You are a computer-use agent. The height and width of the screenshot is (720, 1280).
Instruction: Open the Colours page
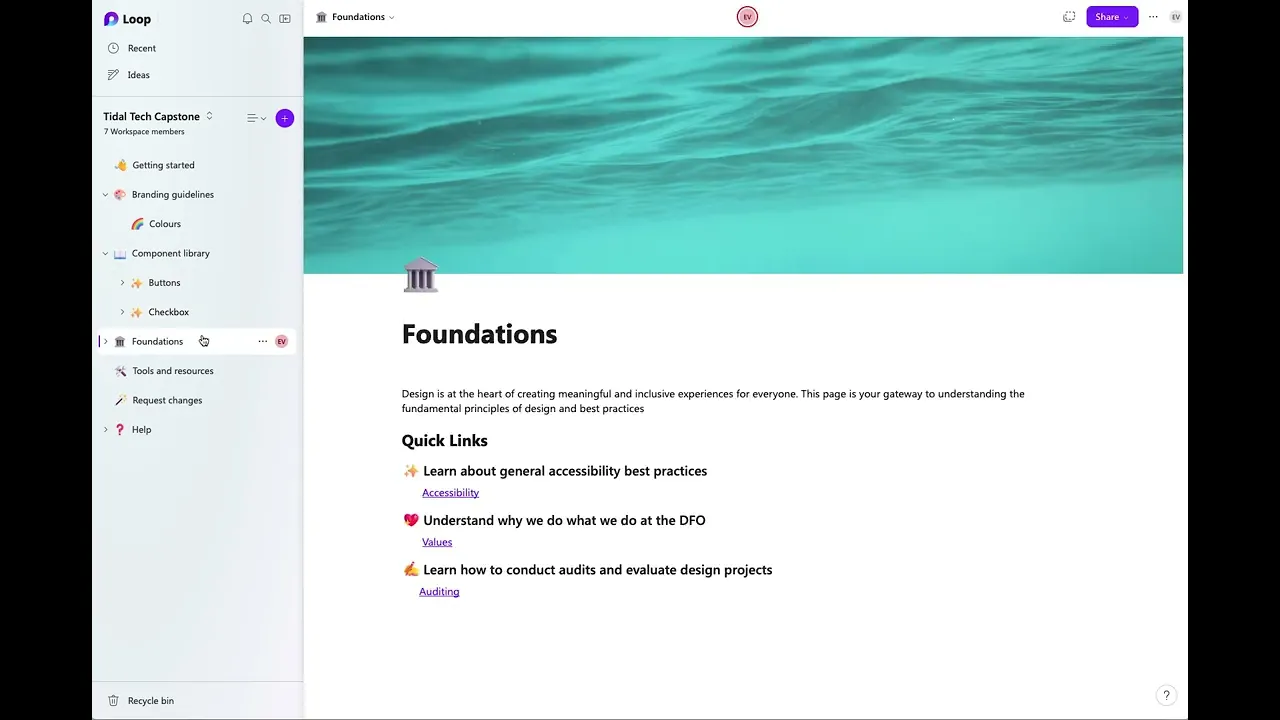point(165,224)
